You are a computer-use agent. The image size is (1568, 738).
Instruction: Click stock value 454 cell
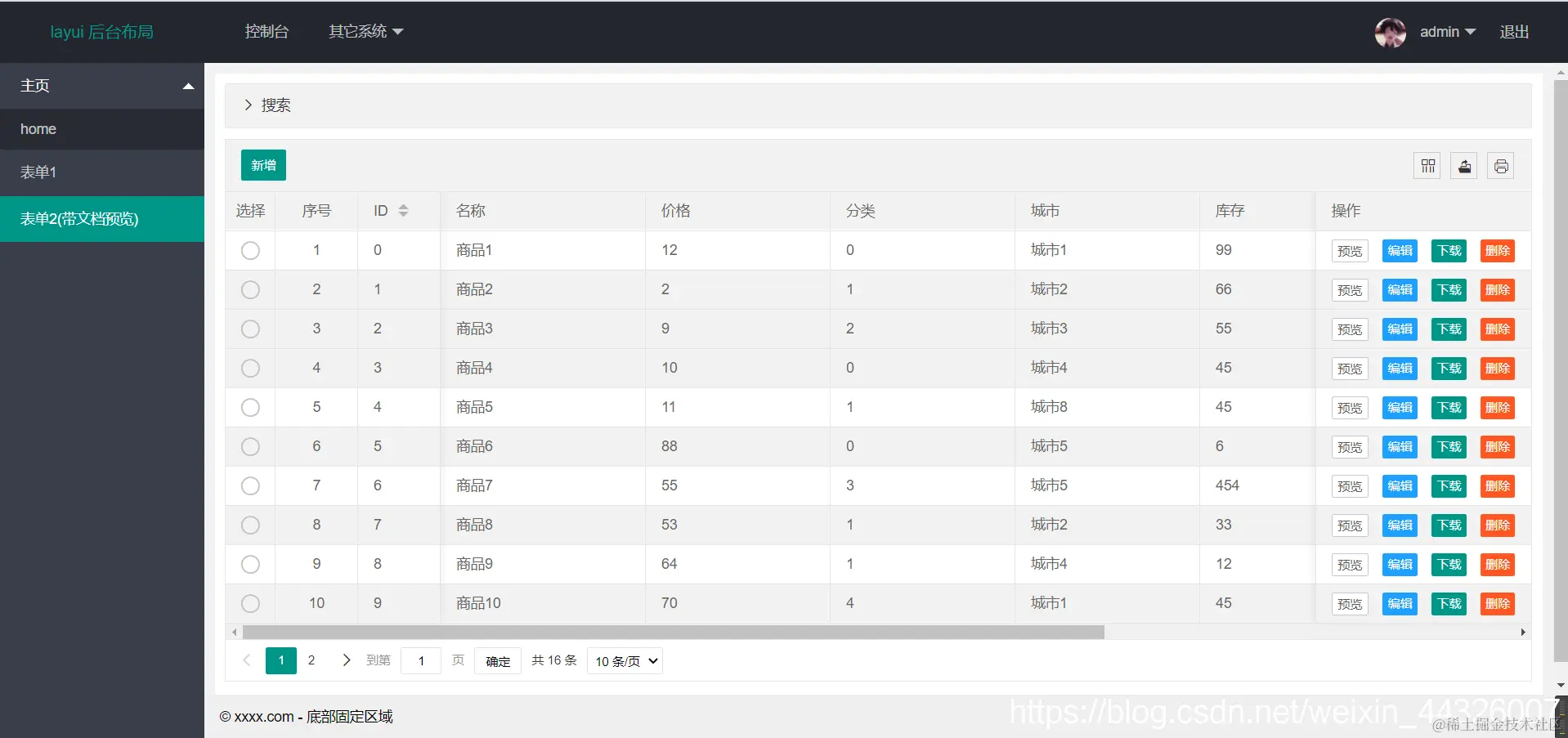[x=1257, y=485]
